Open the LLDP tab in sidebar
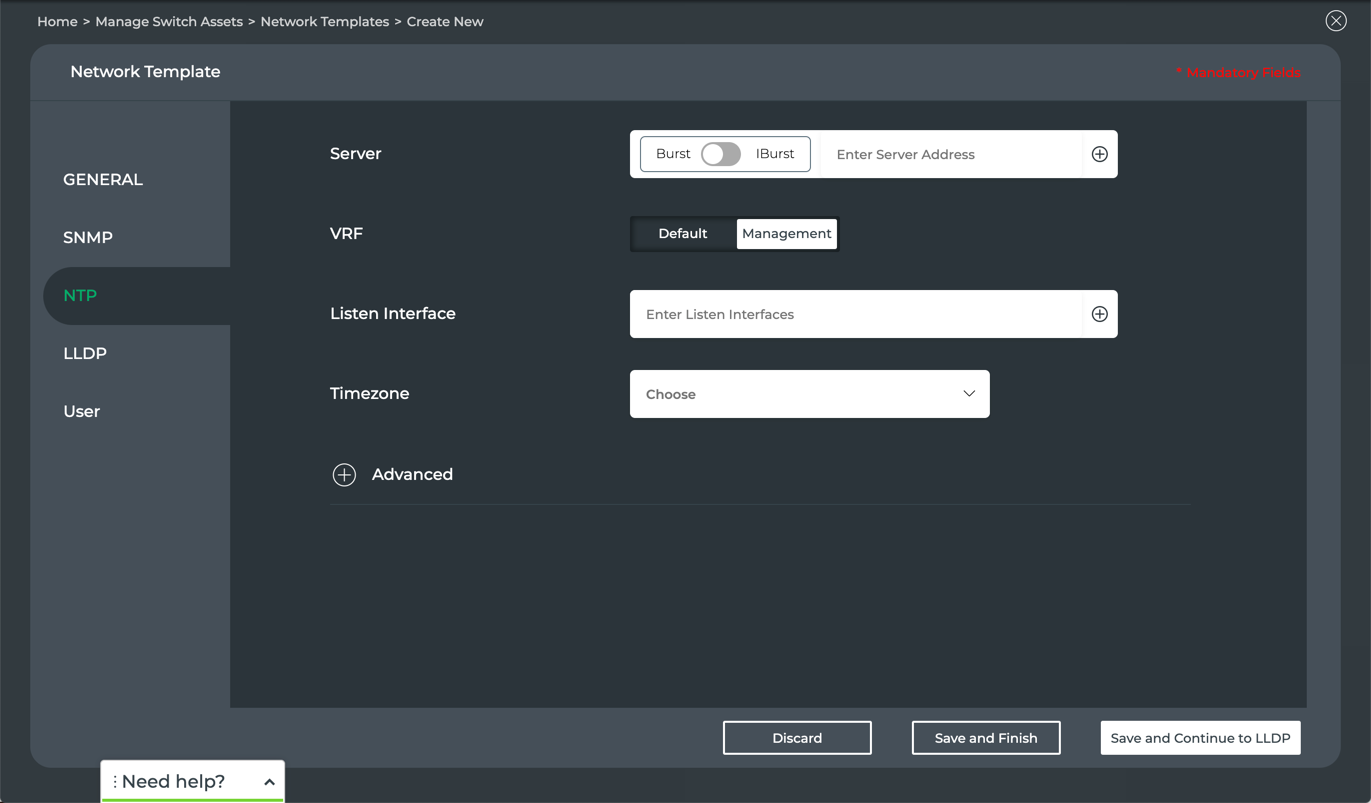1371x803 pixels. coord(85,354)
